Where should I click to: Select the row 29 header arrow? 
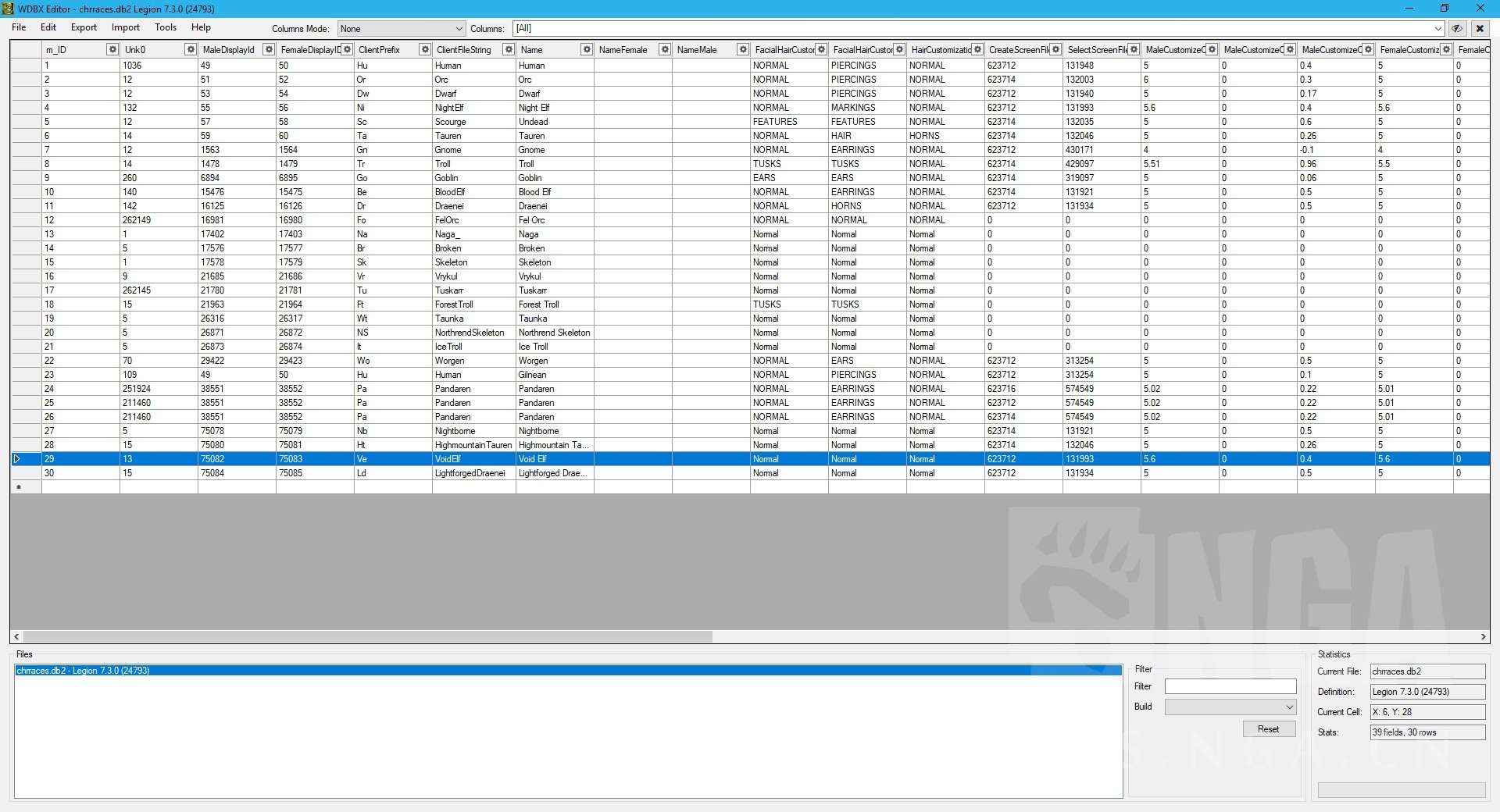(17, 459)
